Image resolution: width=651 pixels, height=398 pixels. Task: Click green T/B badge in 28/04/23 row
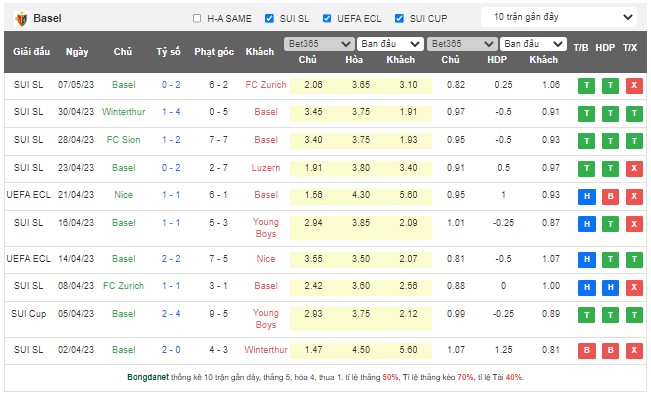(587, 141)
